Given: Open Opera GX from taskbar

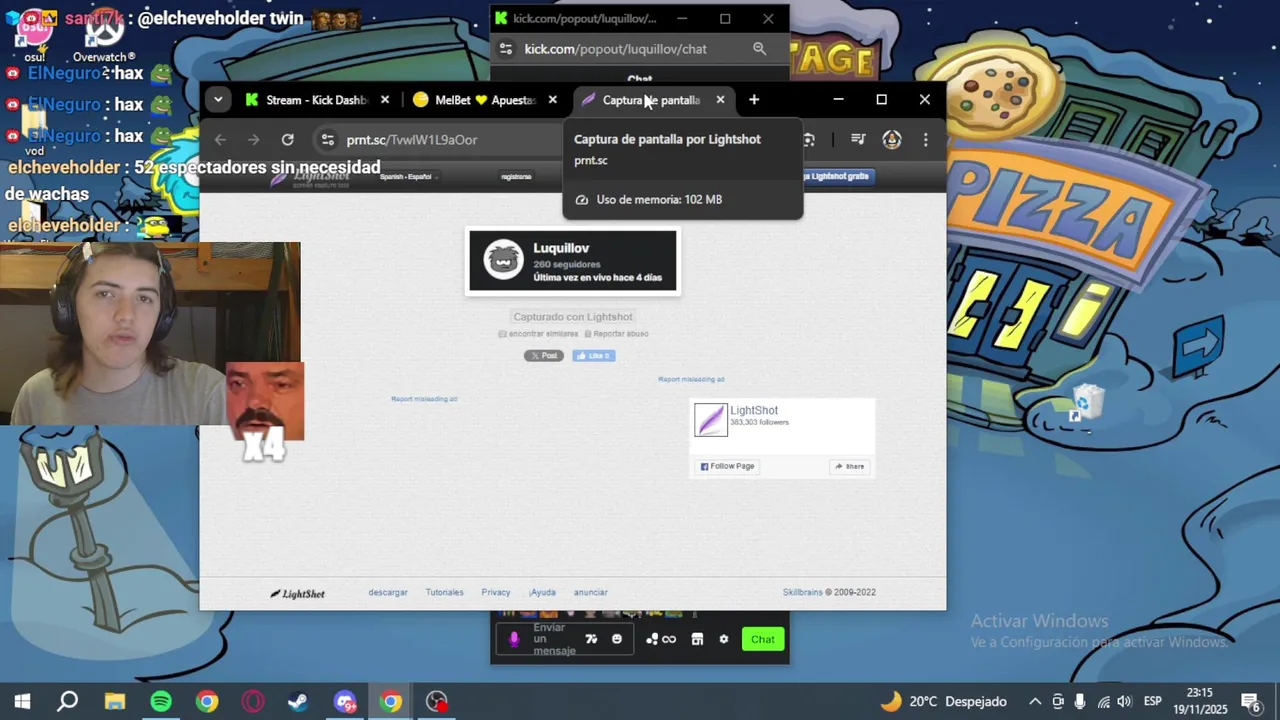Looking at the screenshot, I should pos(253,701).
